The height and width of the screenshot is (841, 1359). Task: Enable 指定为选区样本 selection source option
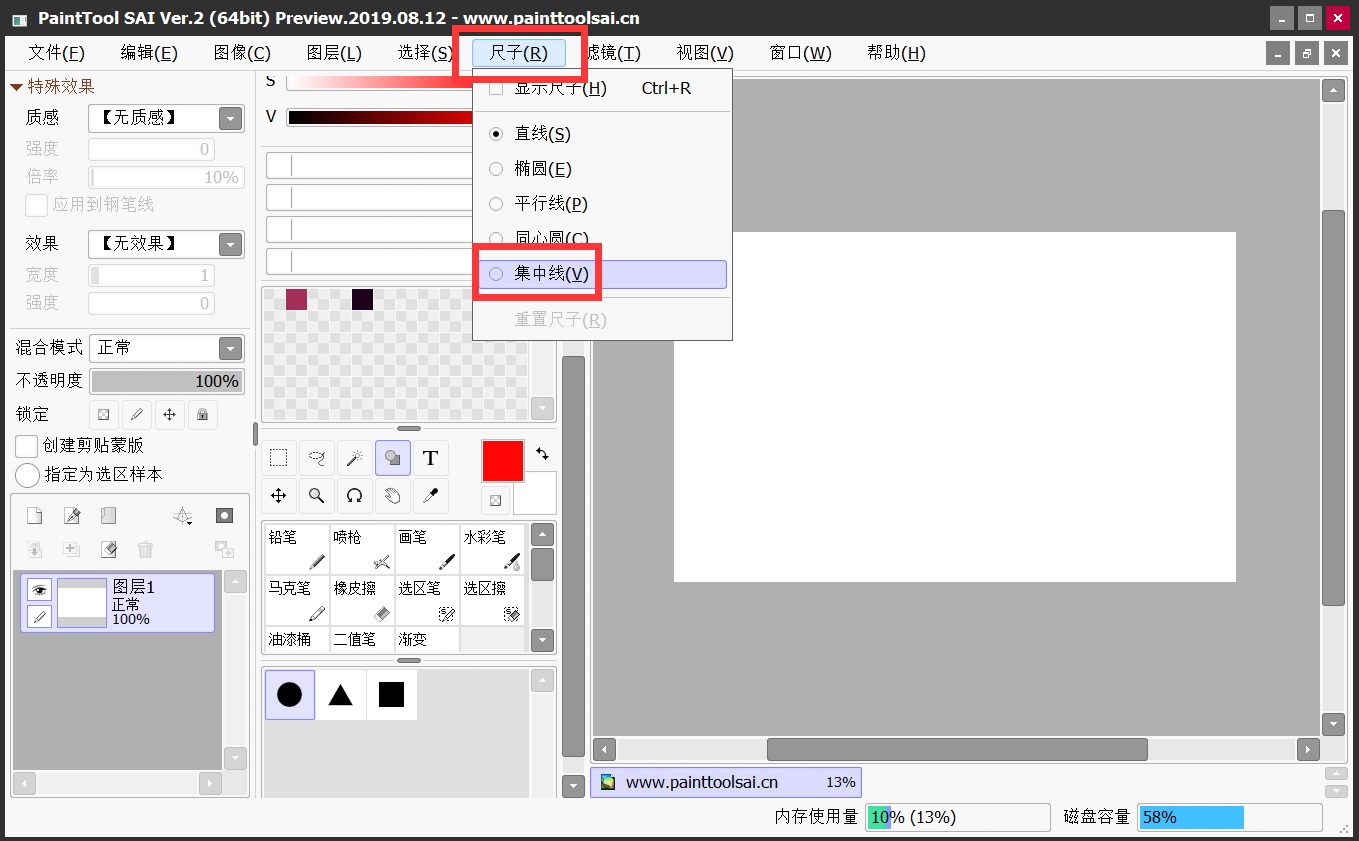tap(28, 475)
